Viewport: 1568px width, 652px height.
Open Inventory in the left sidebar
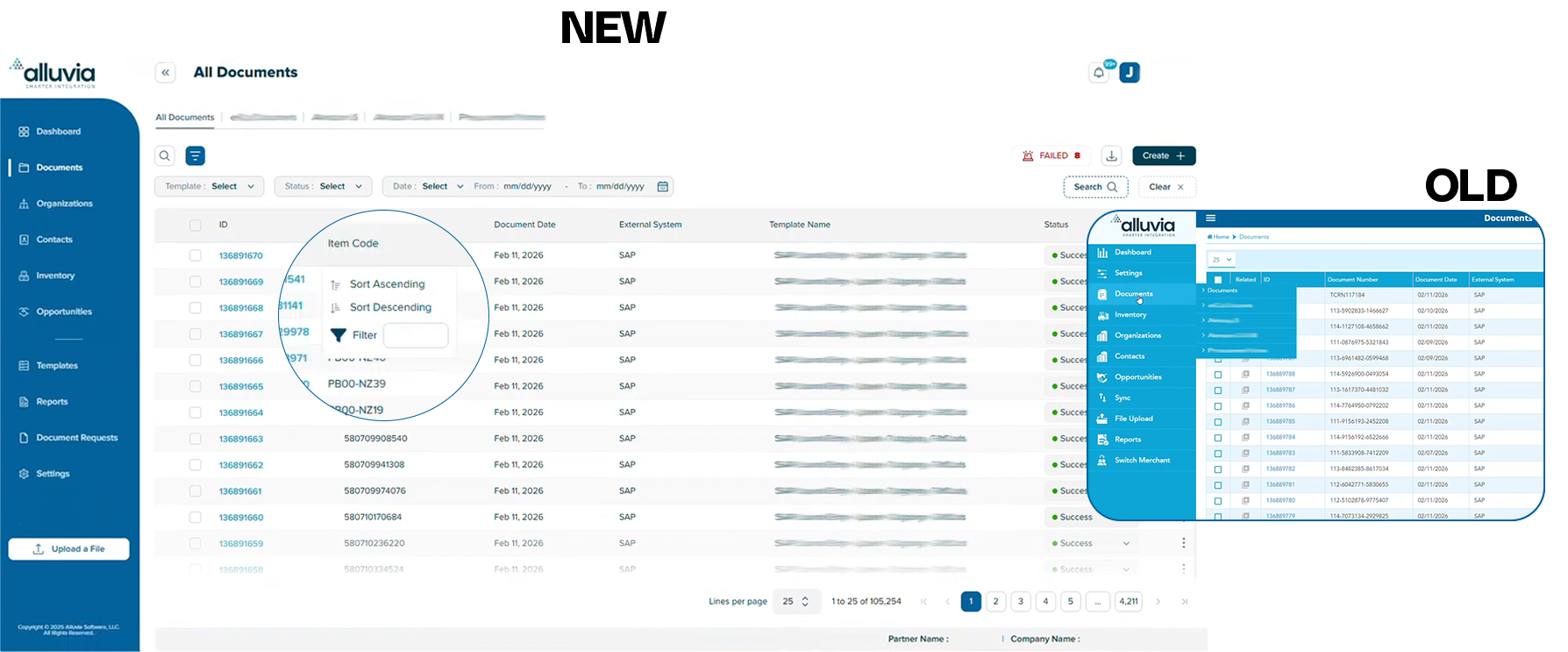[55, 276]
